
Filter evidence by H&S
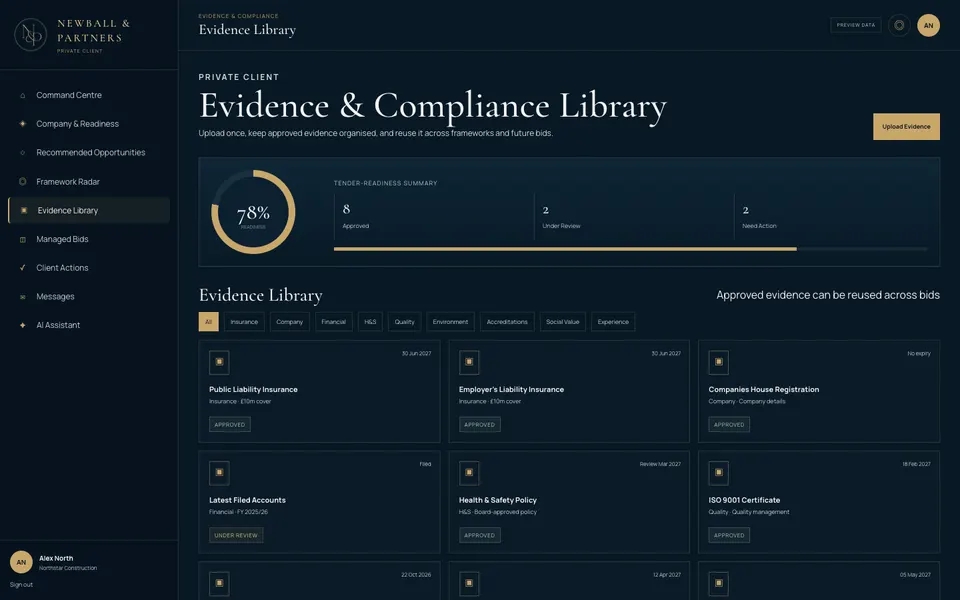click(x=370, y=322)
